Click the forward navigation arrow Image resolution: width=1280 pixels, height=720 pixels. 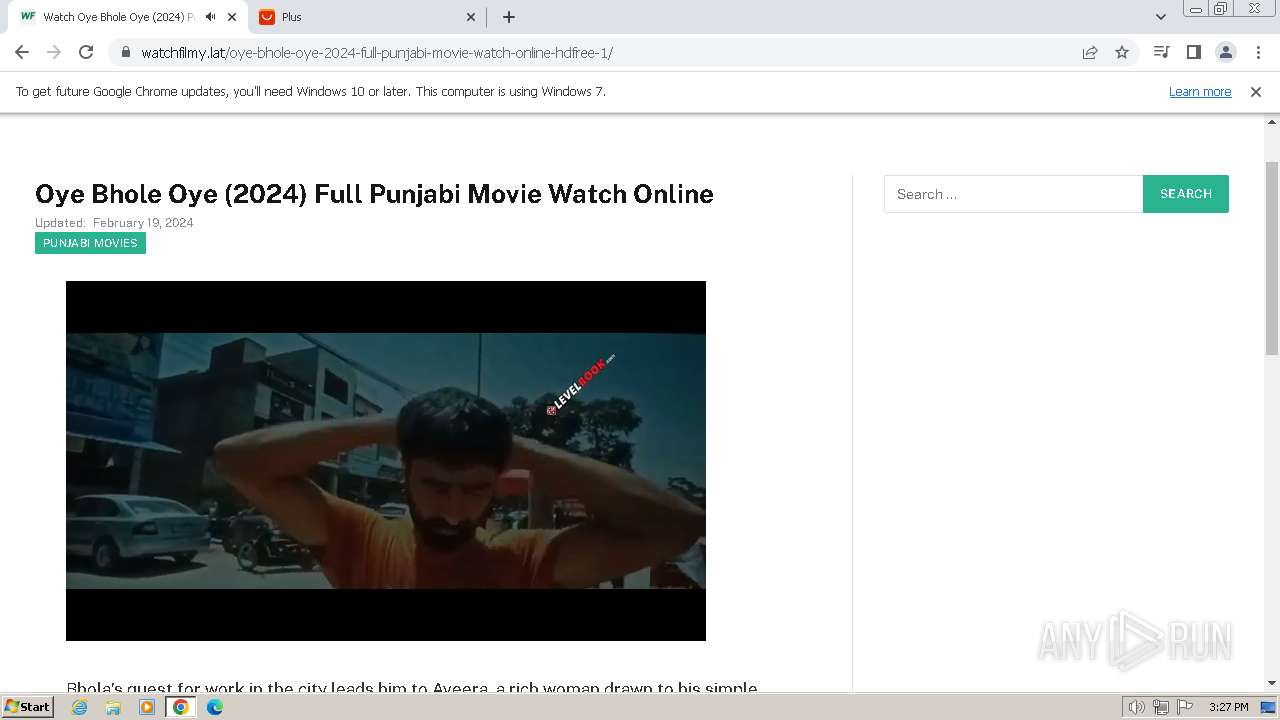tap(54, 52)
